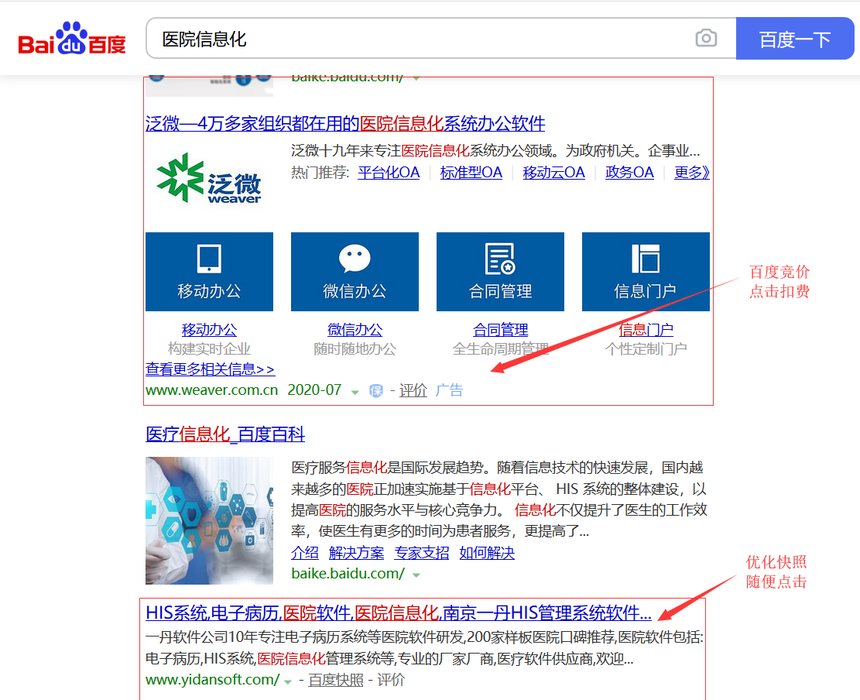Screen dimensions: 860x700
Task: Click the 平台化OA recommended link
Action: (x=389, y=172)
